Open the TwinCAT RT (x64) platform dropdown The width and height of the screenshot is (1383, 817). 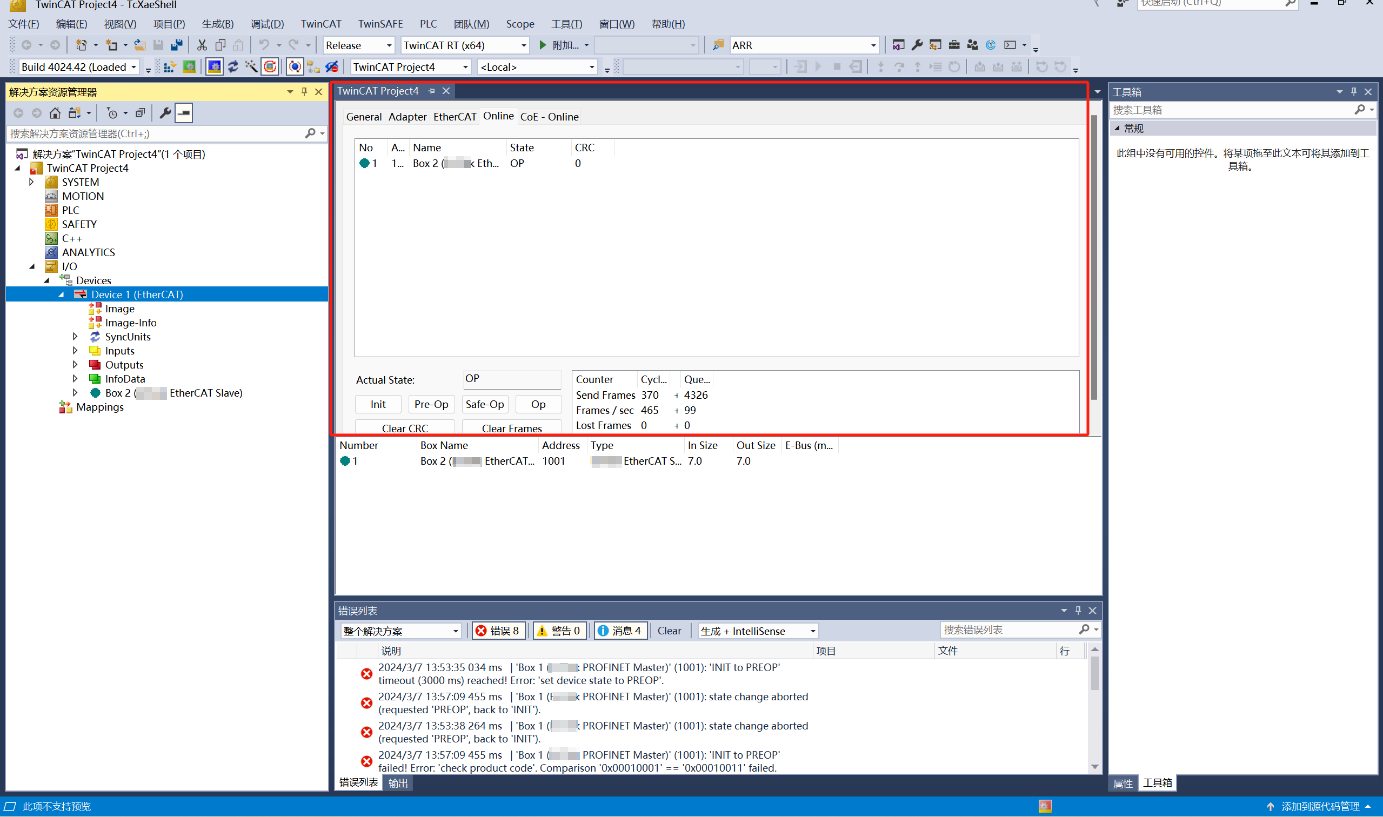(523, 45)
